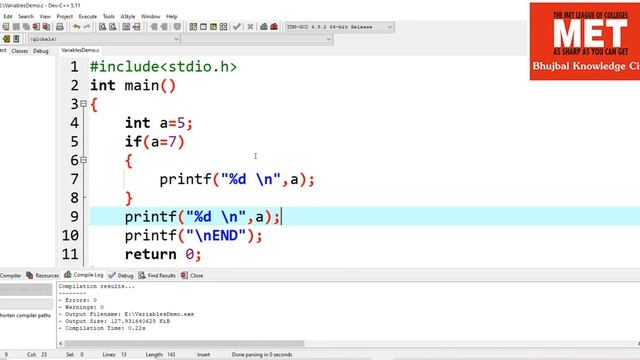Viewport: 640px width, 360px height.
Task: Open the Edit menu
Action: click(x=8, y=16)
